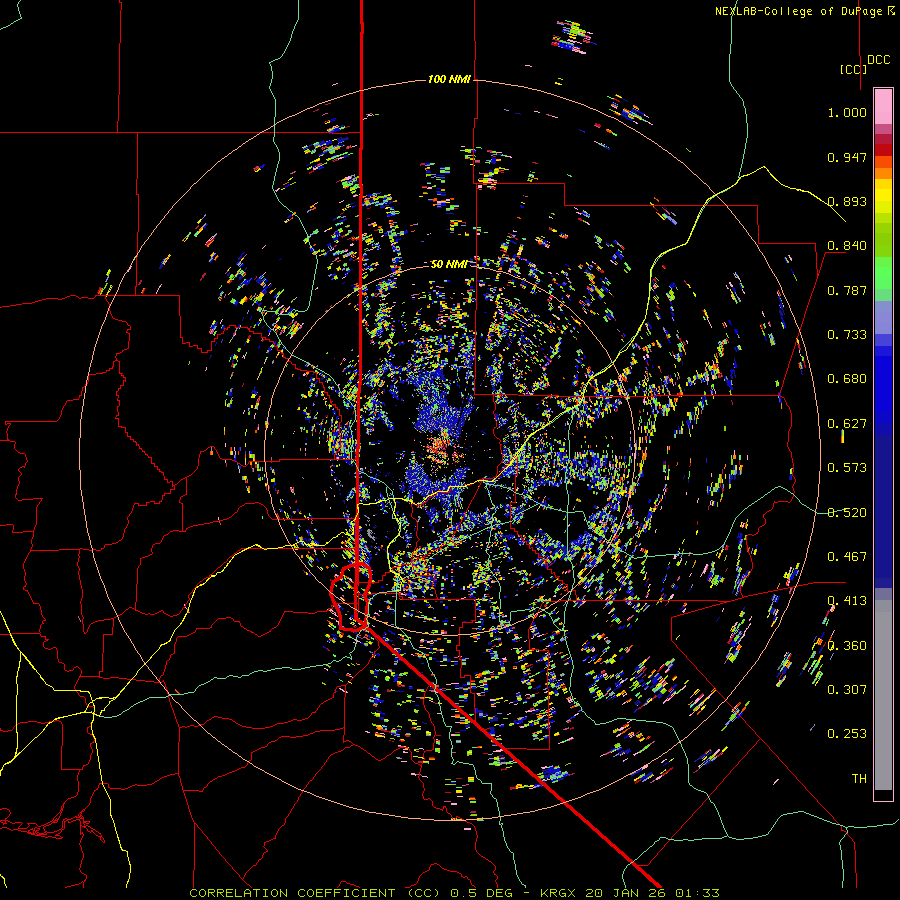
Task: Pick the lavender segment of the color bar
Action: 883,318
